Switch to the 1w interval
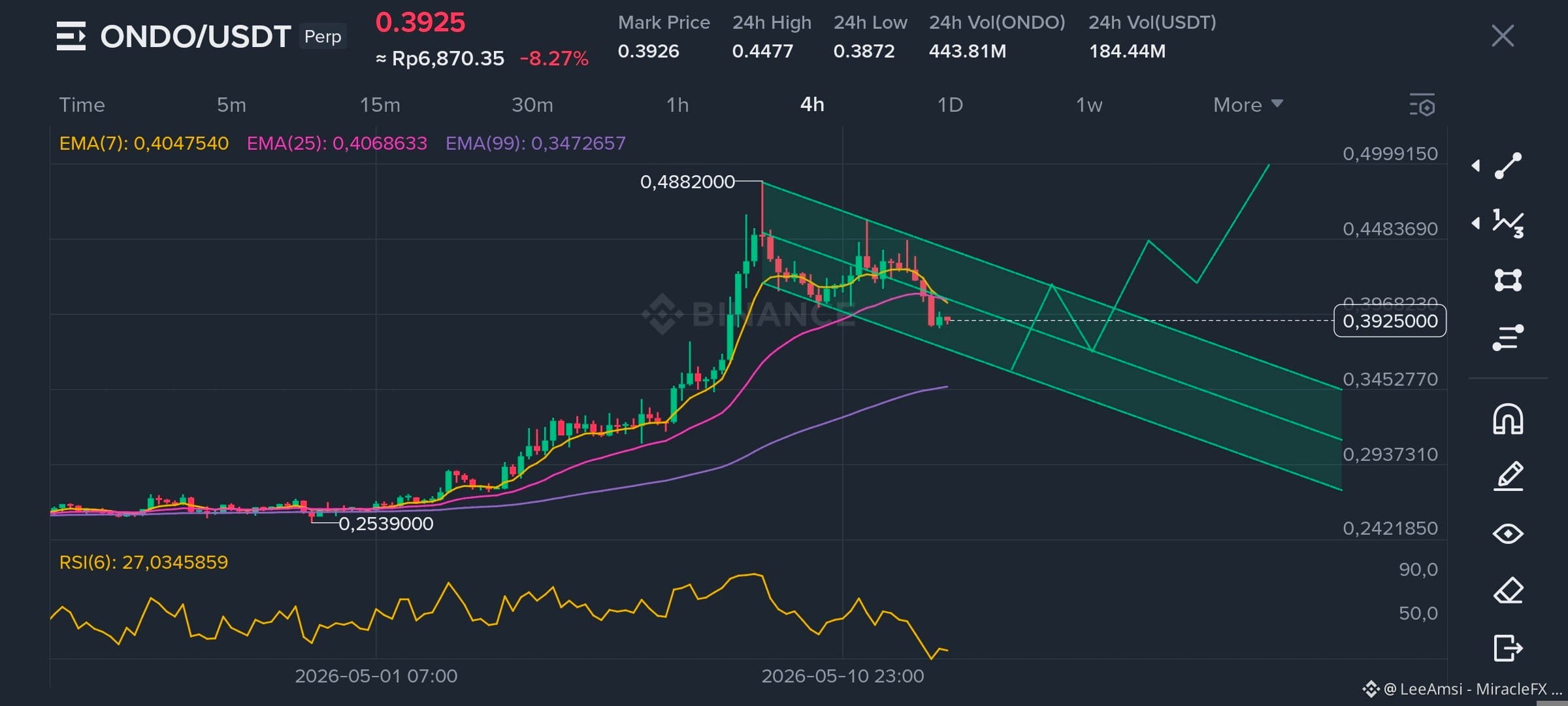 pos(1089,105)
